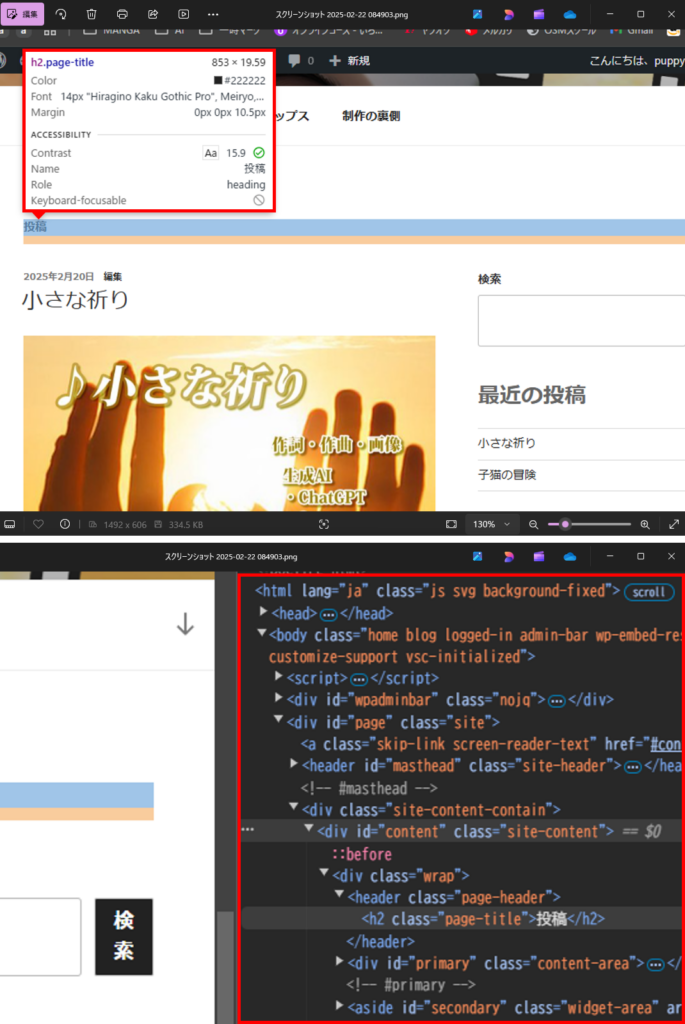This screenshot has width=685, height=1024.
Task: Click the empty search field under 検索 label
Action: 581,321
